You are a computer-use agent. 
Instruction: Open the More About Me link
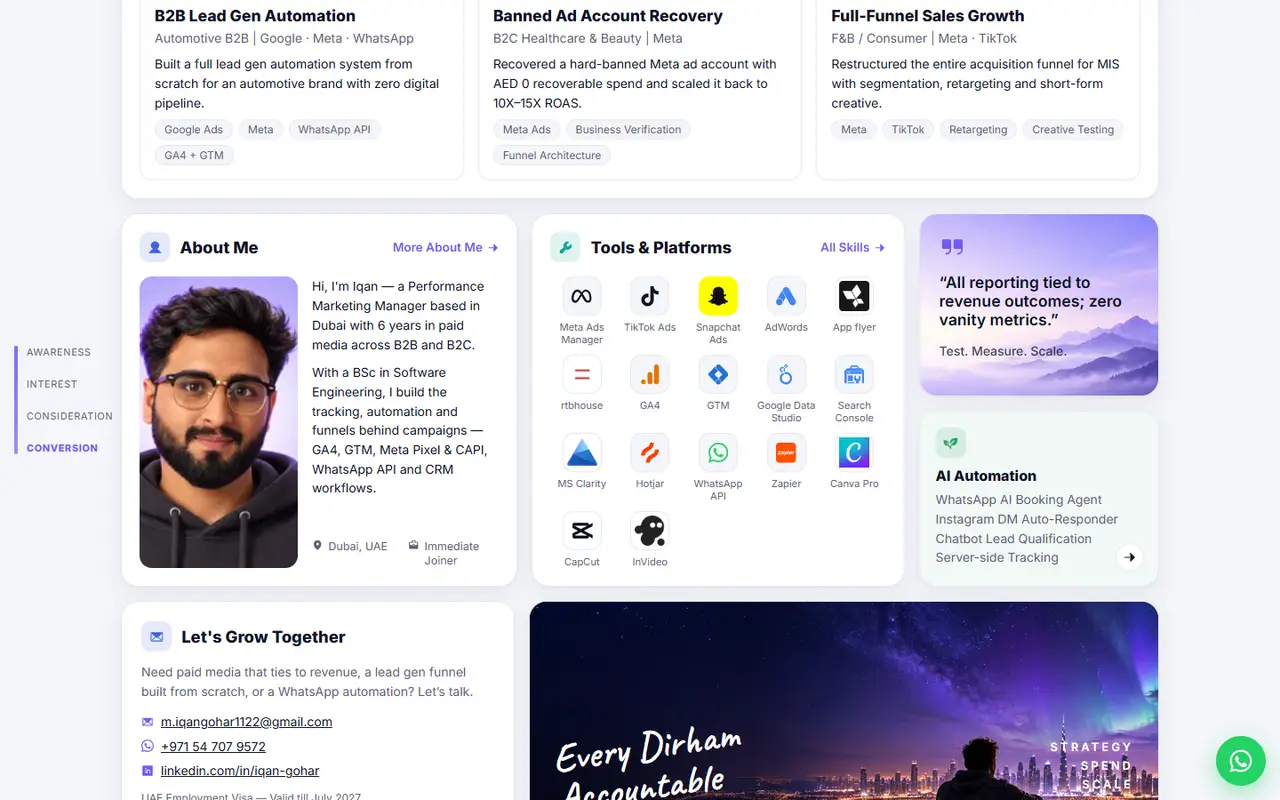pos(445,247)
